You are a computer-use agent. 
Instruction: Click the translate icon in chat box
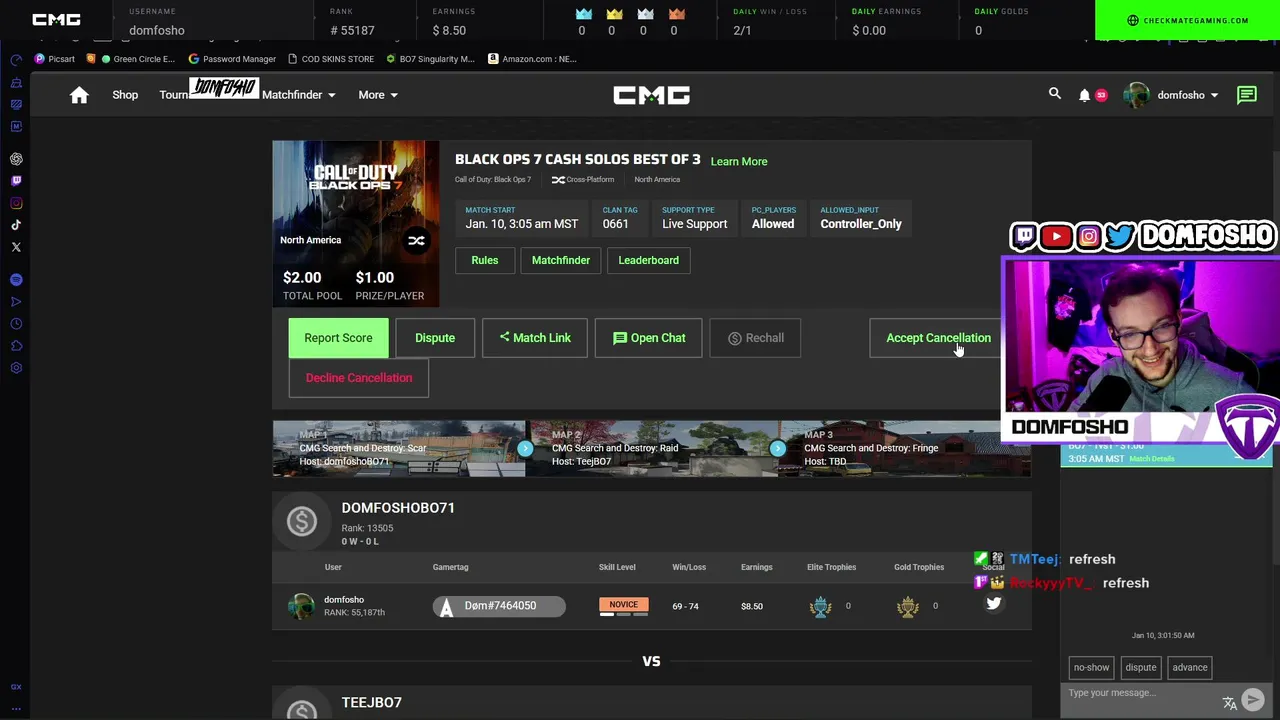(1229, 703)
